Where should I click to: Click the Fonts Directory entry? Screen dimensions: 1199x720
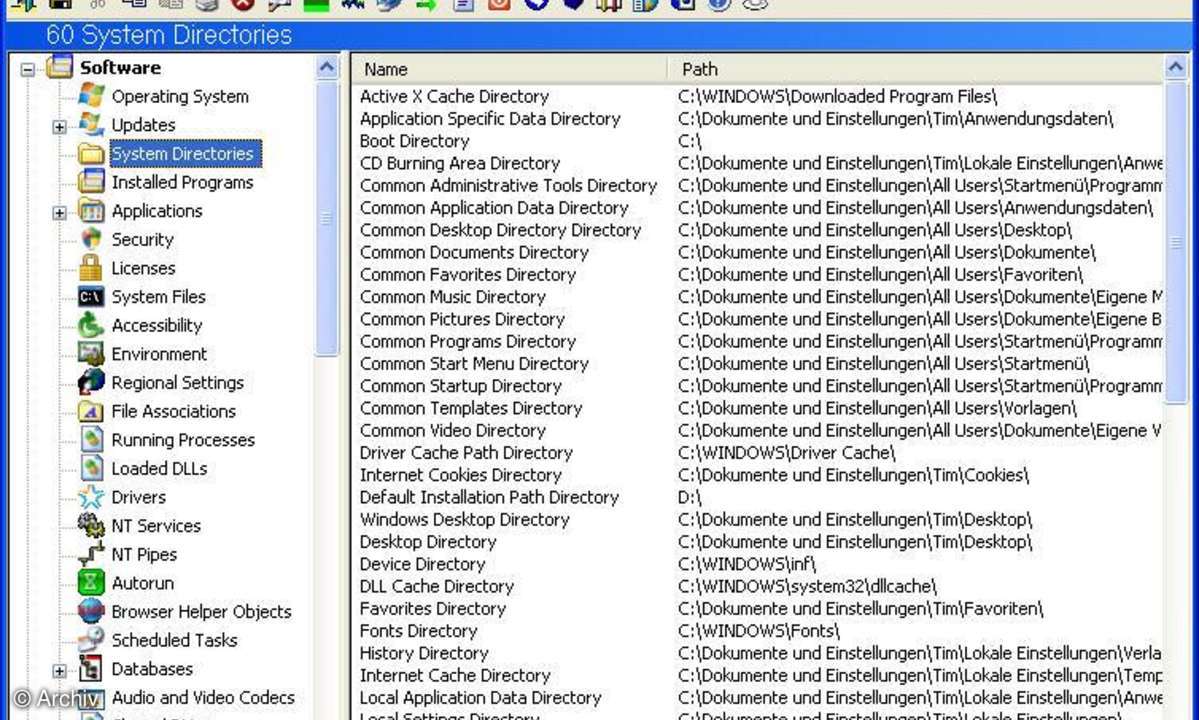418,631
